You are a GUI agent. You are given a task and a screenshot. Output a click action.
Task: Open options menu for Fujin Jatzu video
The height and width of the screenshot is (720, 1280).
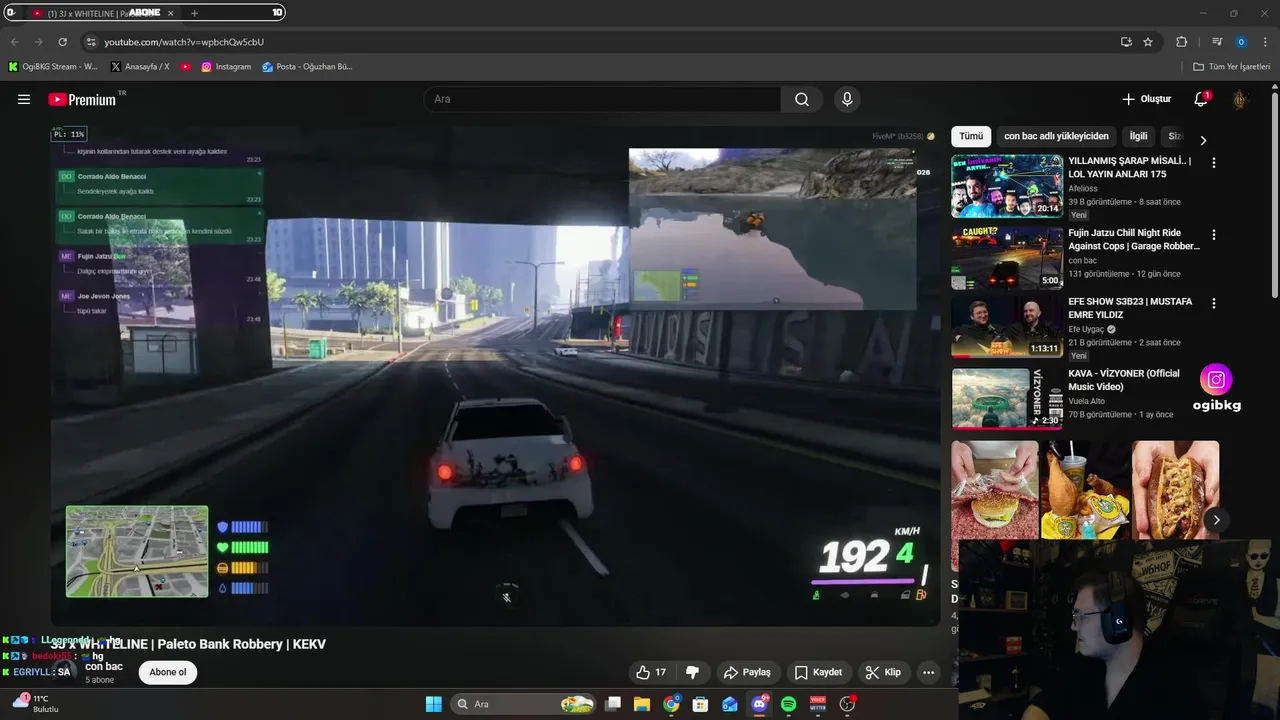(1214, 234)
